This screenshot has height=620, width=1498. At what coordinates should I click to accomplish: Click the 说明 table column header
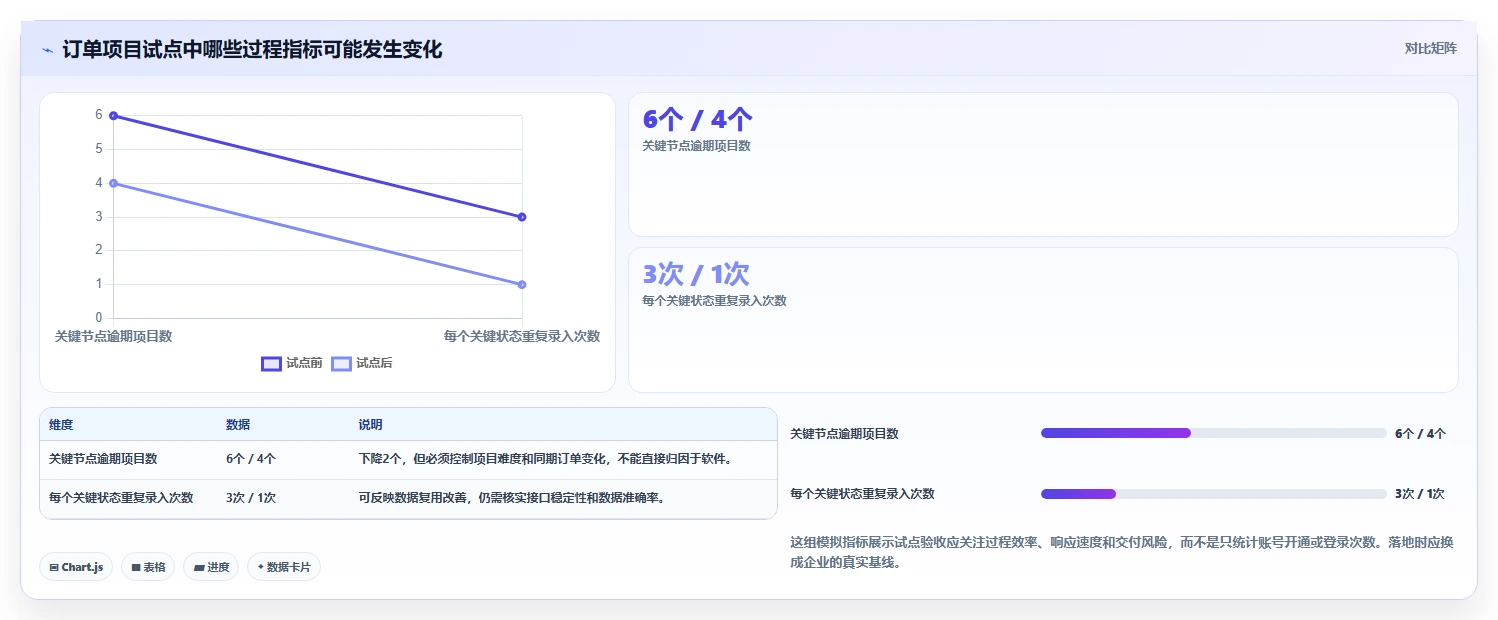[370, 425]
